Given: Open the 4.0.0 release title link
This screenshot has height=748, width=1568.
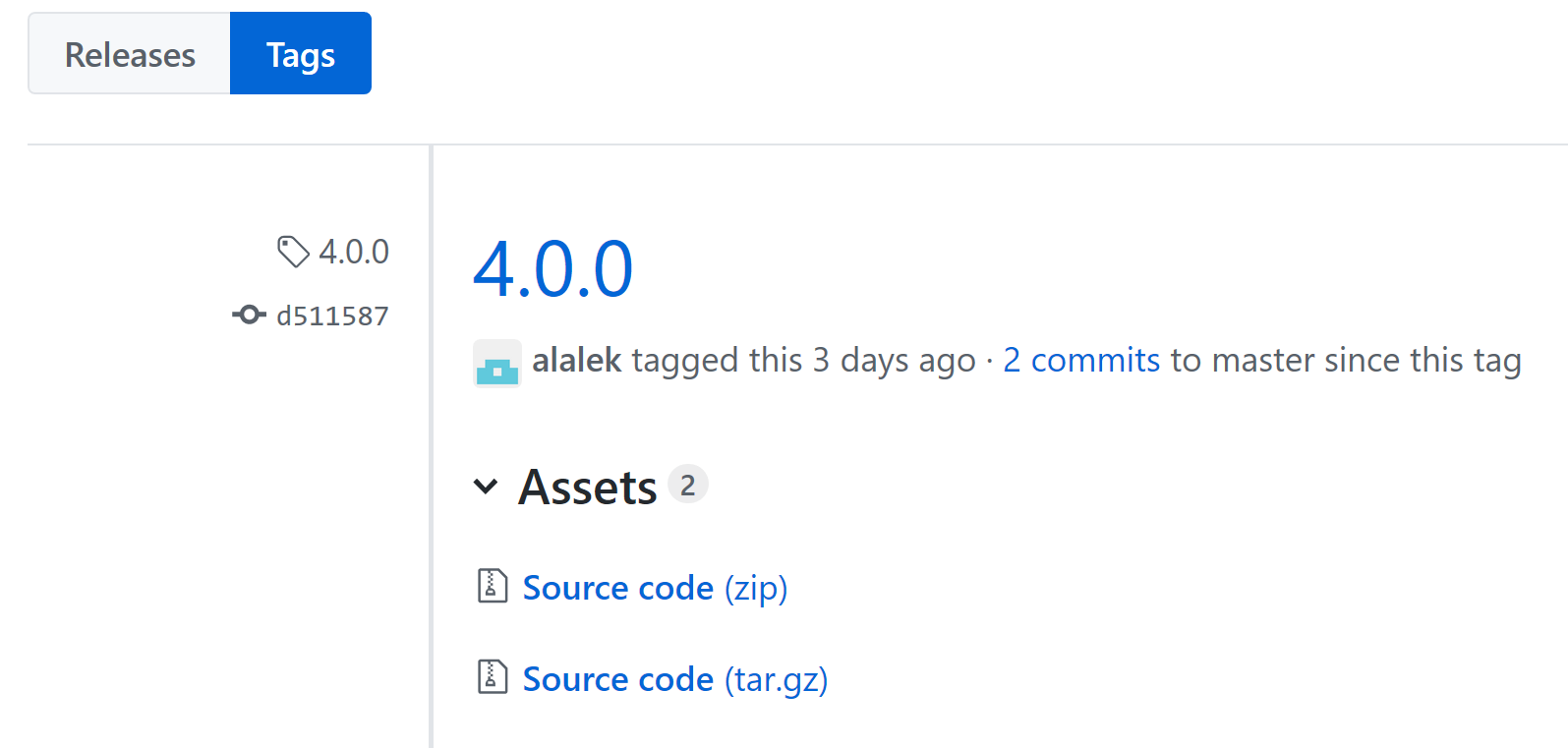Looking at the screenshot, I should pyautogui.click(x=553, y=268).
